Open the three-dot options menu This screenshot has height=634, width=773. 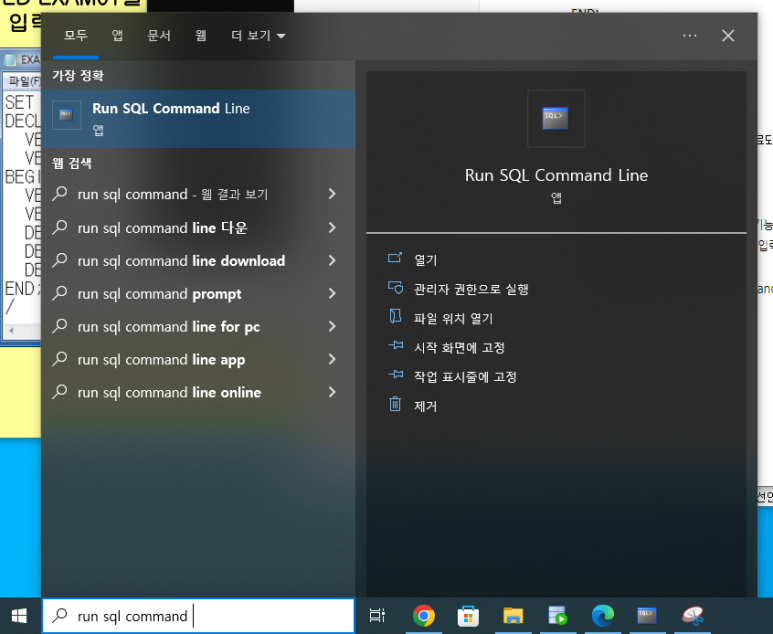tap(689, 35)
